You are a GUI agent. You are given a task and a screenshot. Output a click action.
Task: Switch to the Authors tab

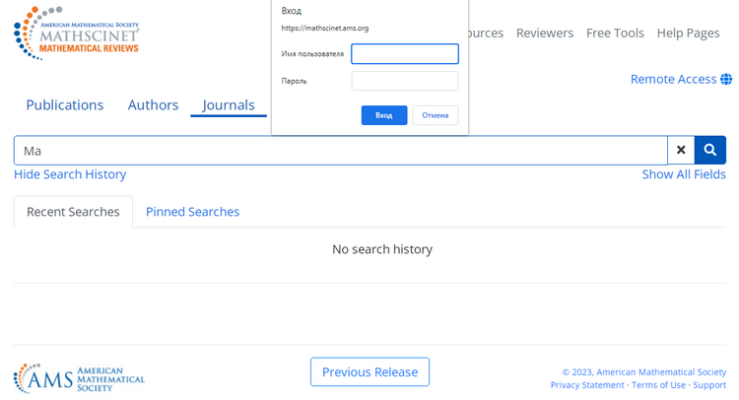[153, 105]
